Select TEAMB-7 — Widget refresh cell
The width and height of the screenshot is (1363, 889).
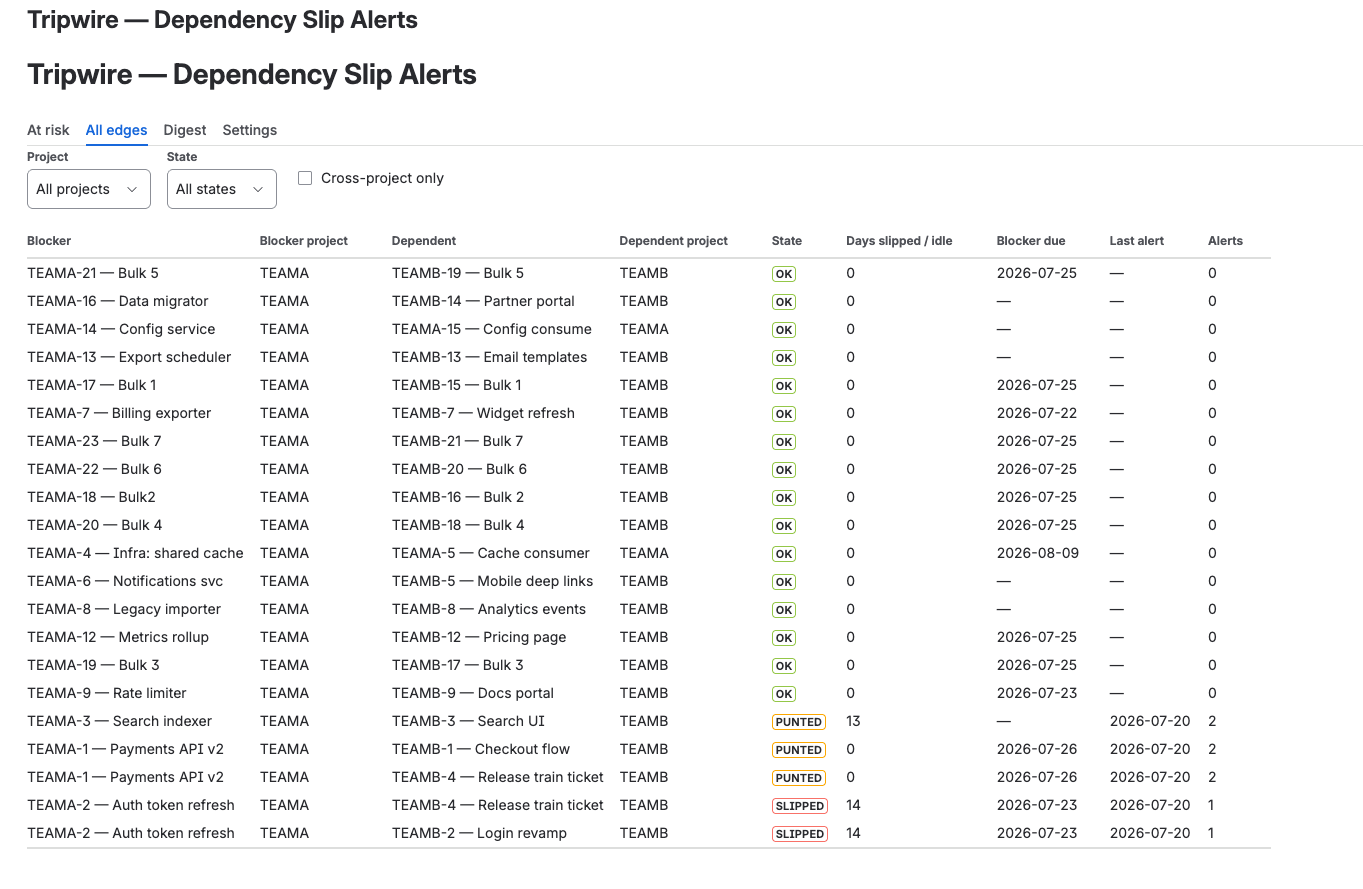(483, 413)
